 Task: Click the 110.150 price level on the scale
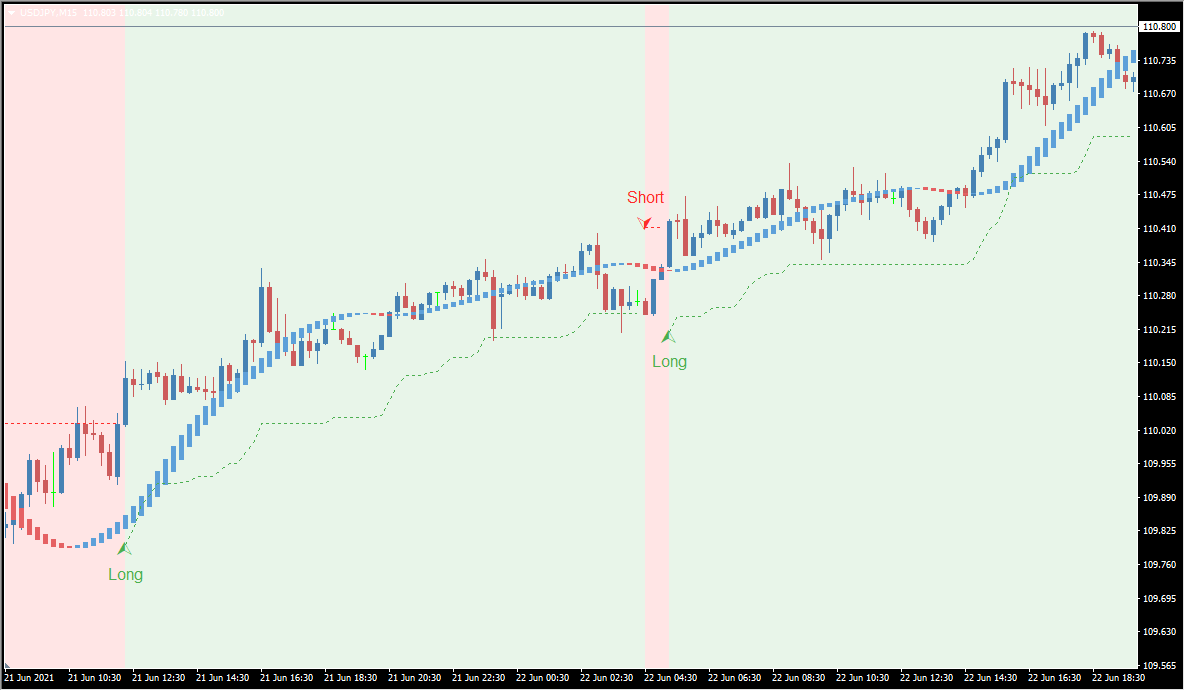point(1159,363)
